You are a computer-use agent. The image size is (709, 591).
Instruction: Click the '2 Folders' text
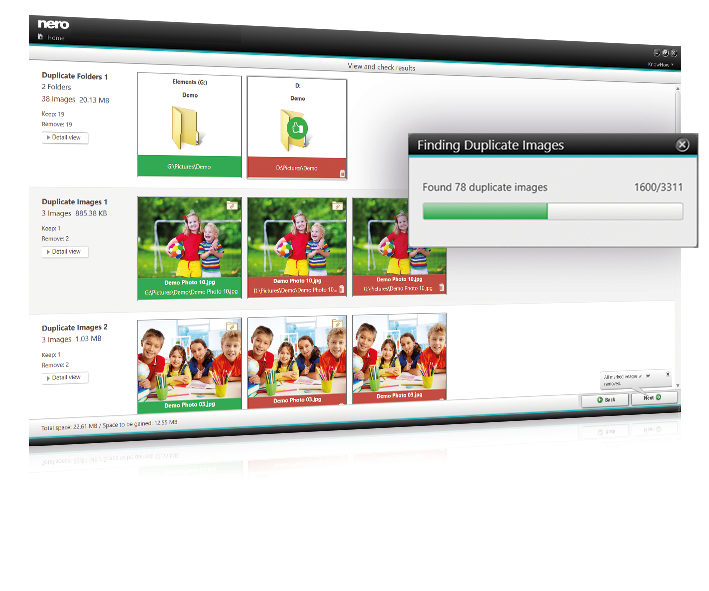point(57,87)
